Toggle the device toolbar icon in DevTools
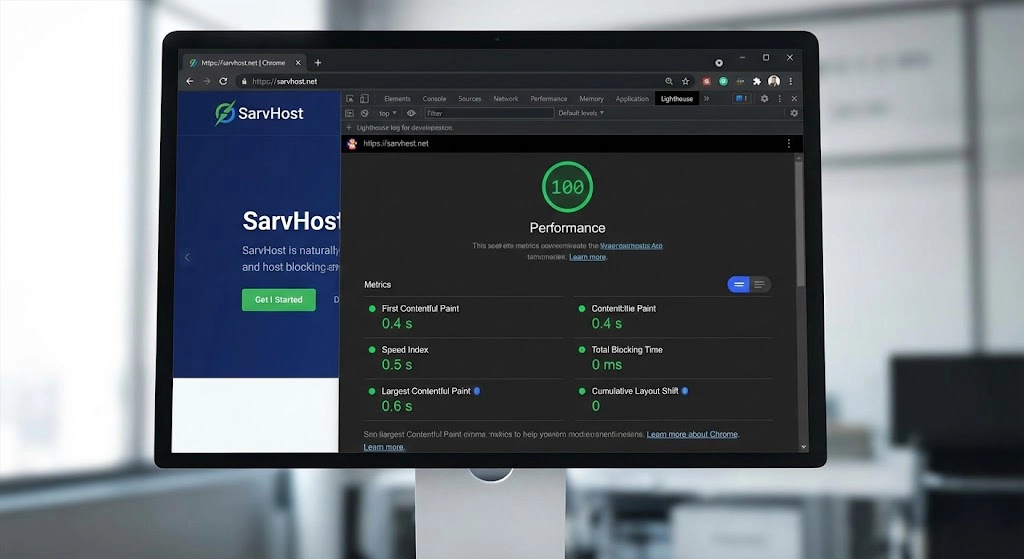Screen dimensions: 1024x559 [x=364, y=99]
